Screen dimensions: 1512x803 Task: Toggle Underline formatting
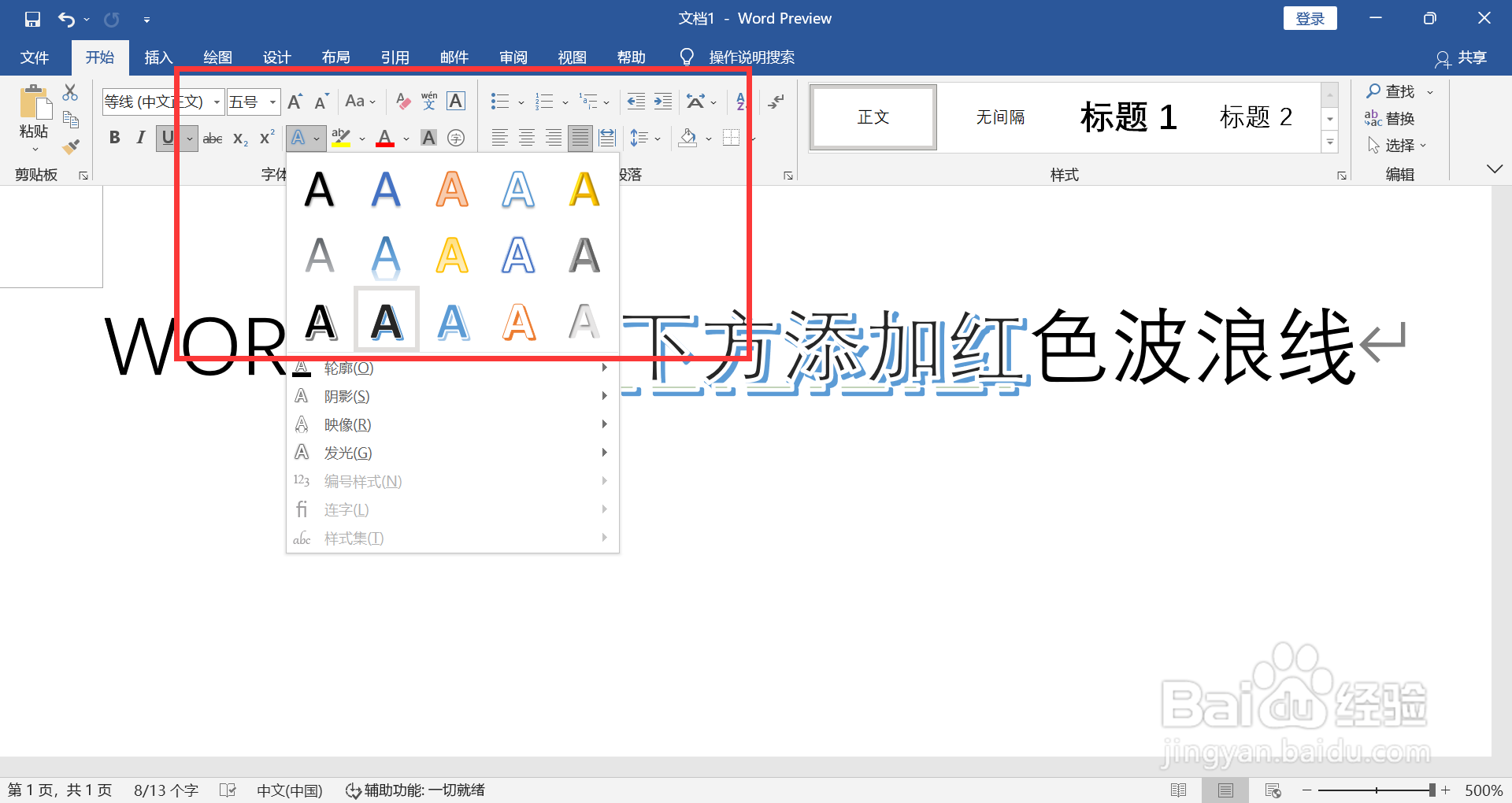click(x=167, y=139)
